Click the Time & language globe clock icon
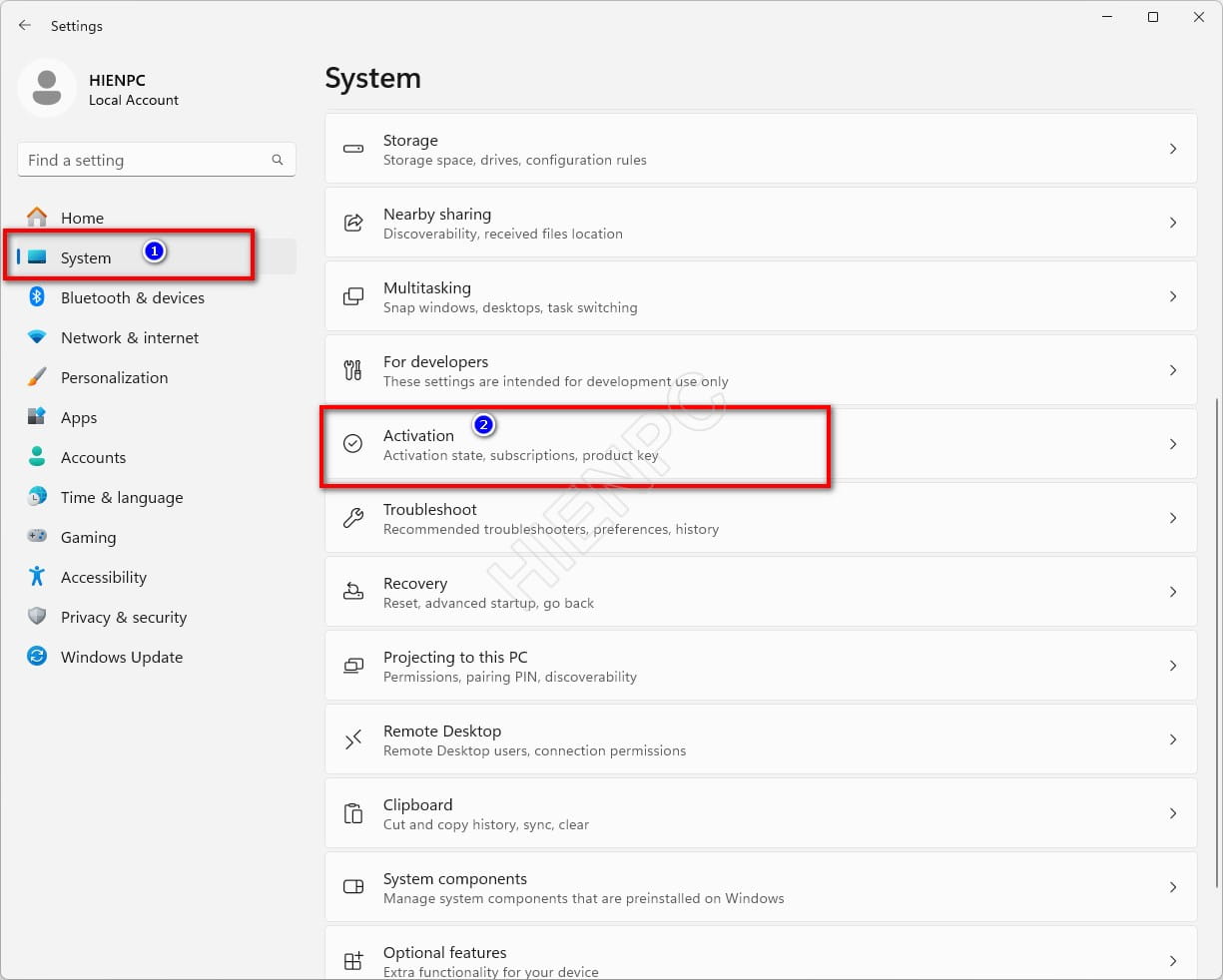1223x980 pixels. [x=37, y=496]
